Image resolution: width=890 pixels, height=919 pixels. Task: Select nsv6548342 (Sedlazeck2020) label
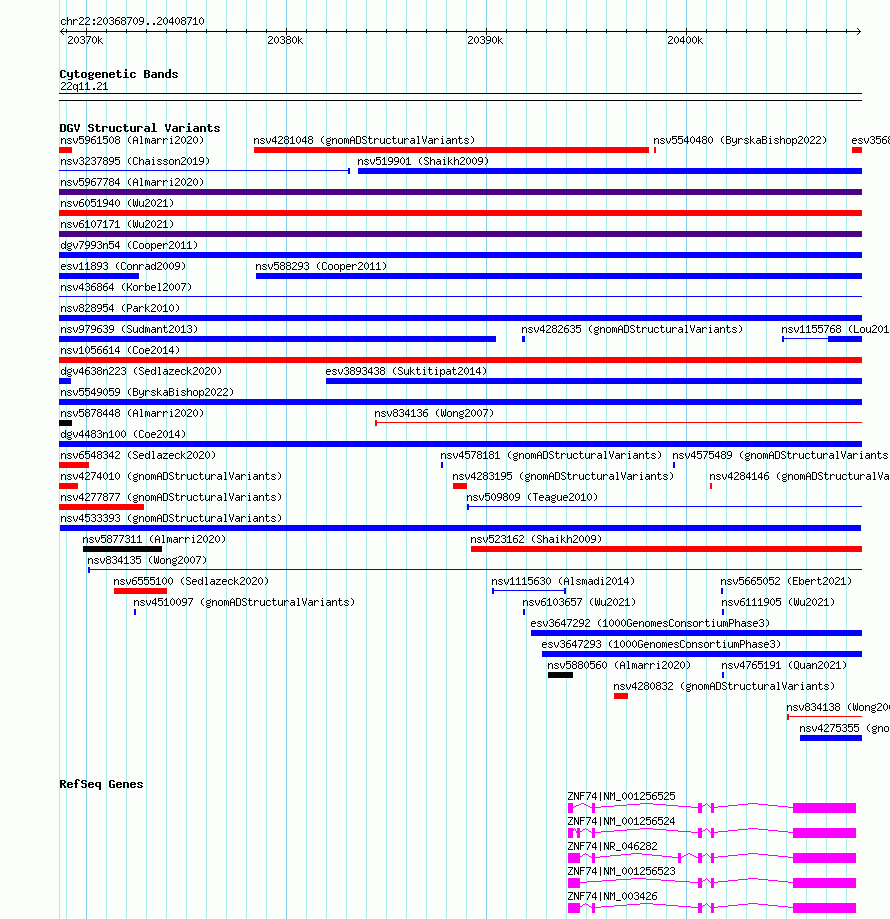click(x=138, y=455)
